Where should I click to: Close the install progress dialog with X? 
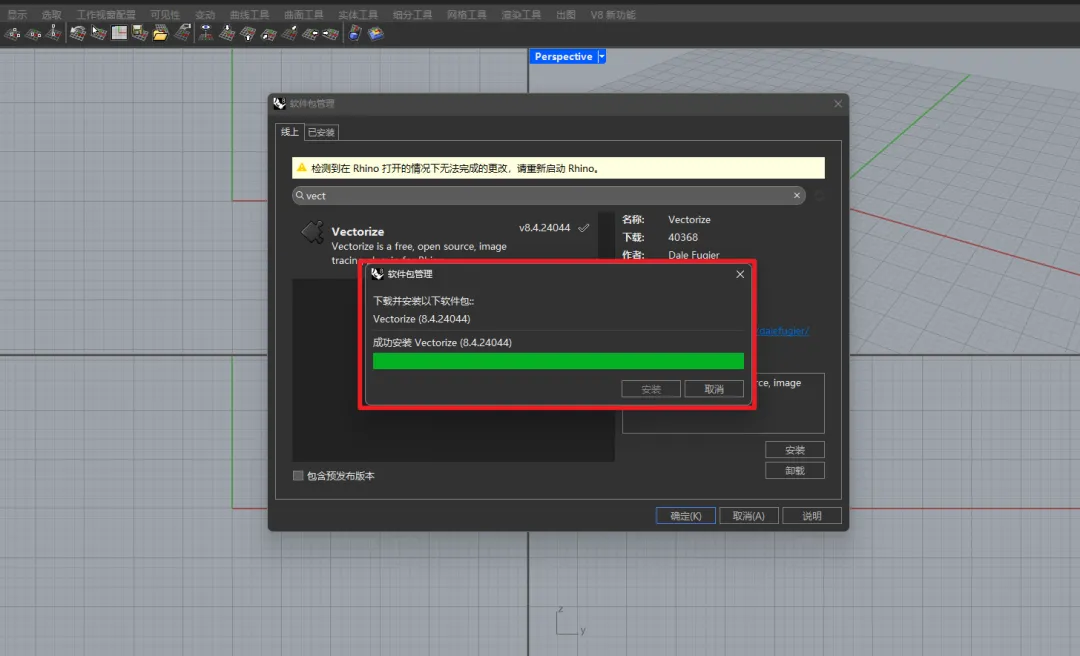coord(740,274)
